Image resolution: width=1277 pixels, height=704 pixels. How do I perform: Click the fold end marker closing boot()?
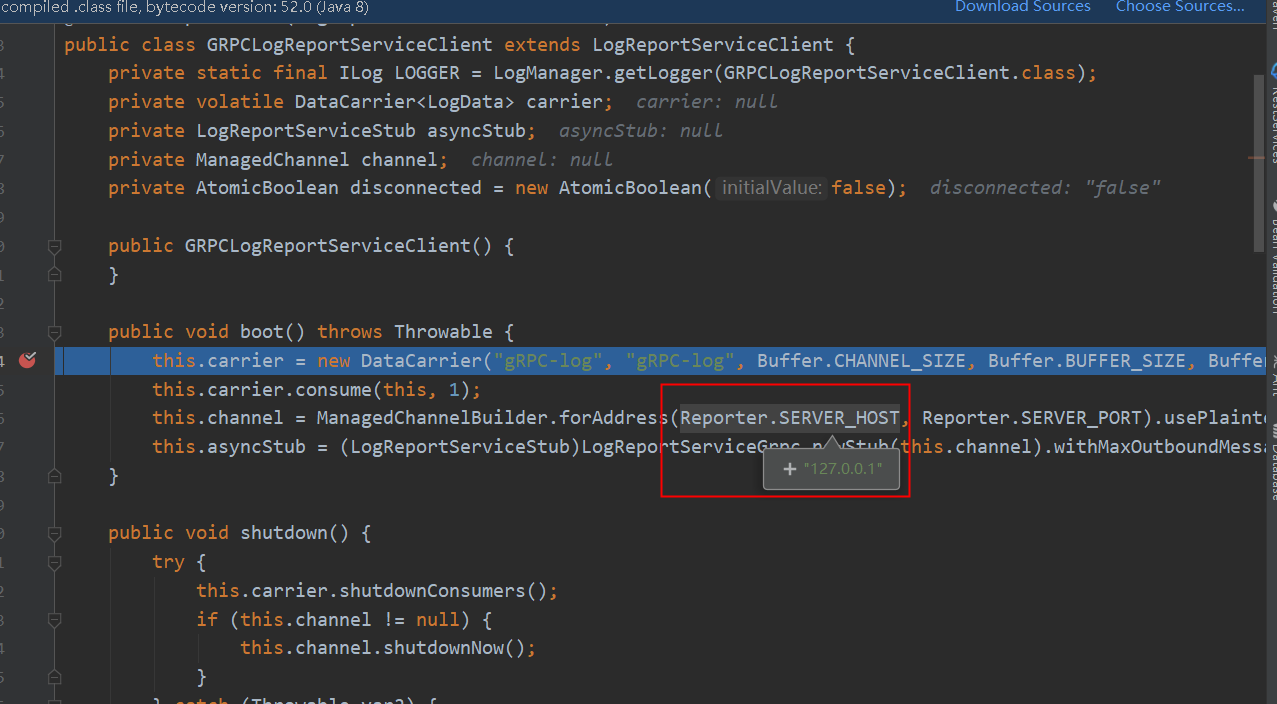pyautogui.click(x=55, y=475)
